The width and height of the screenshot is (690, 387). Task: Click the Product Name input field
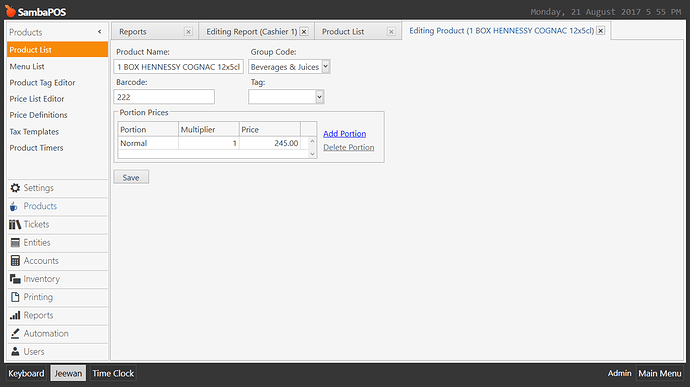coord(178,66)
